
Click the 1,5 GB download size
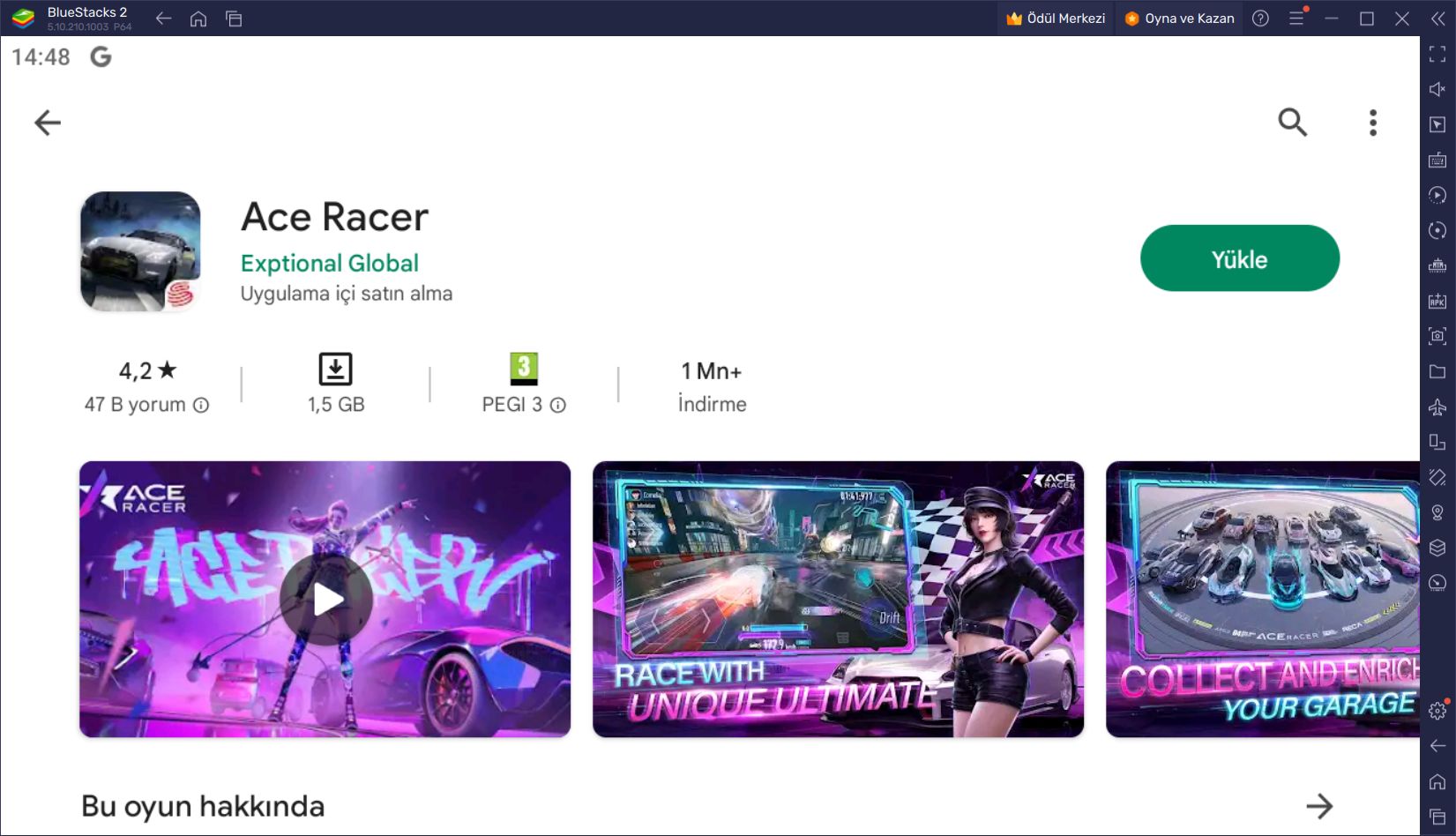coord(336,404)
